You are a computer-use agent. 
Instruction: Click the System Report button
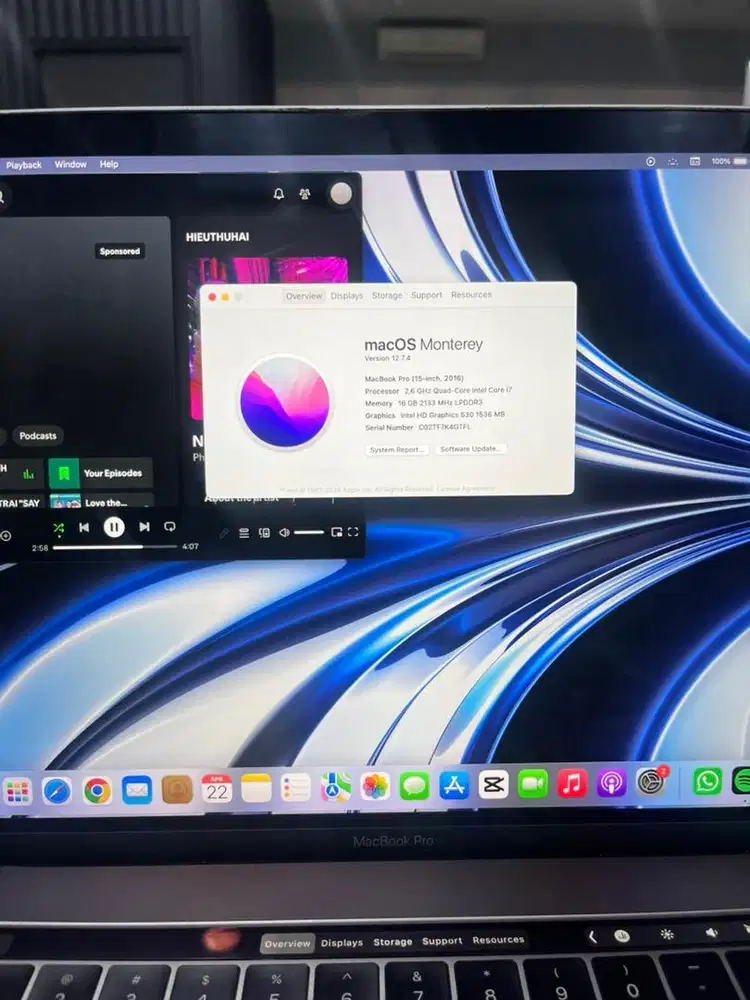click(397, 450)
